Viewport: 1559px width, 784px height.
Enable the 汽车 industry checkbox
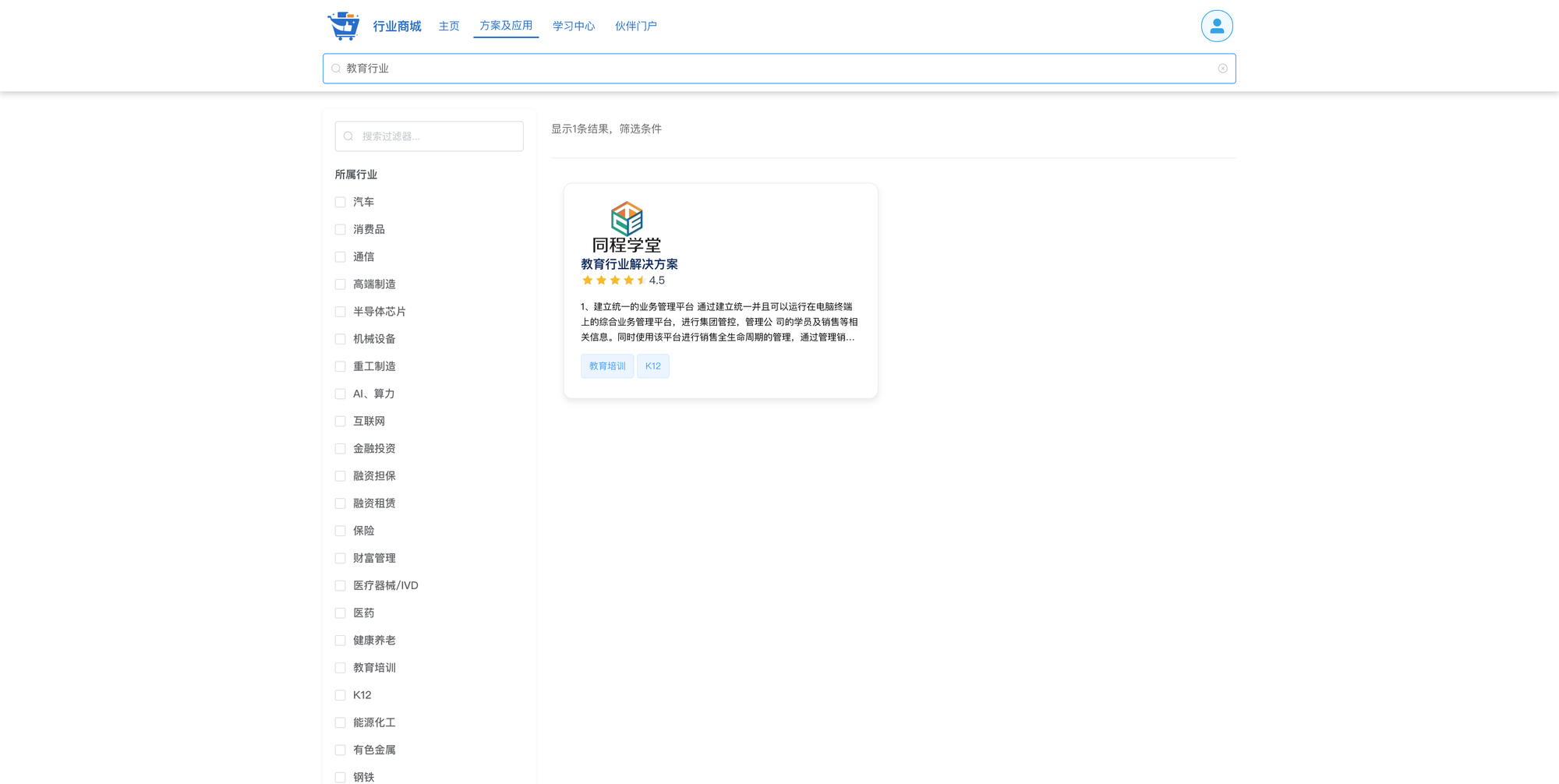341,203
